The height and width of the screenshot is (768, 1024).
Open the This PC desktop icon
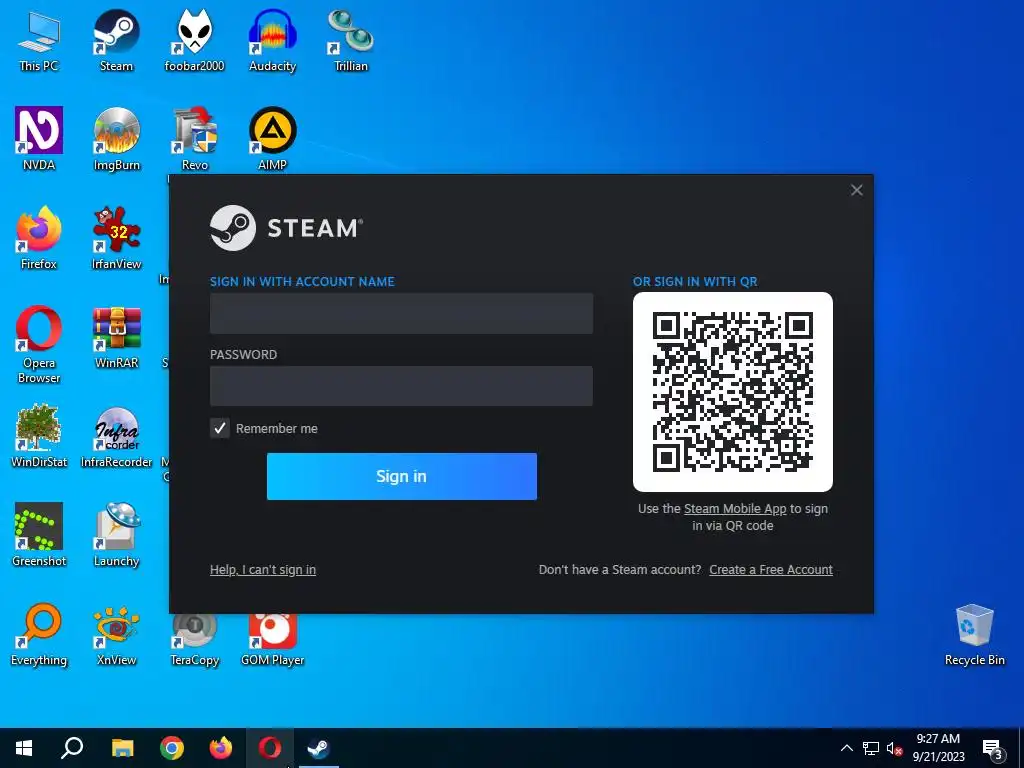click(39, 40)
